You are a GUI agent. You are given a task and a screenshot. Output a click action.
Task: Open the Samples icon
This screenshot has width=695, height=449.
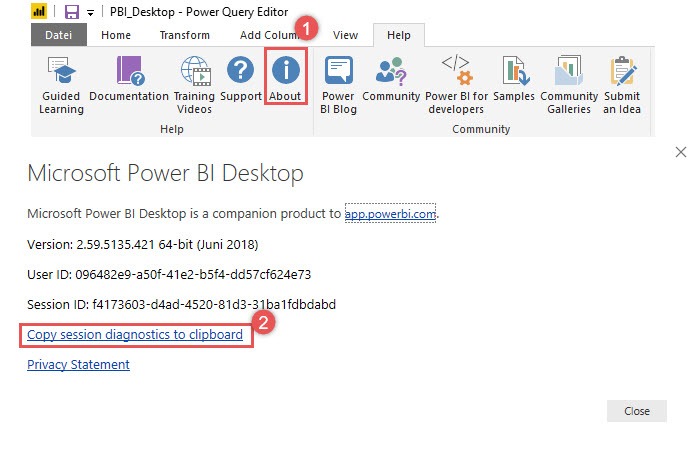click(514, 78)
